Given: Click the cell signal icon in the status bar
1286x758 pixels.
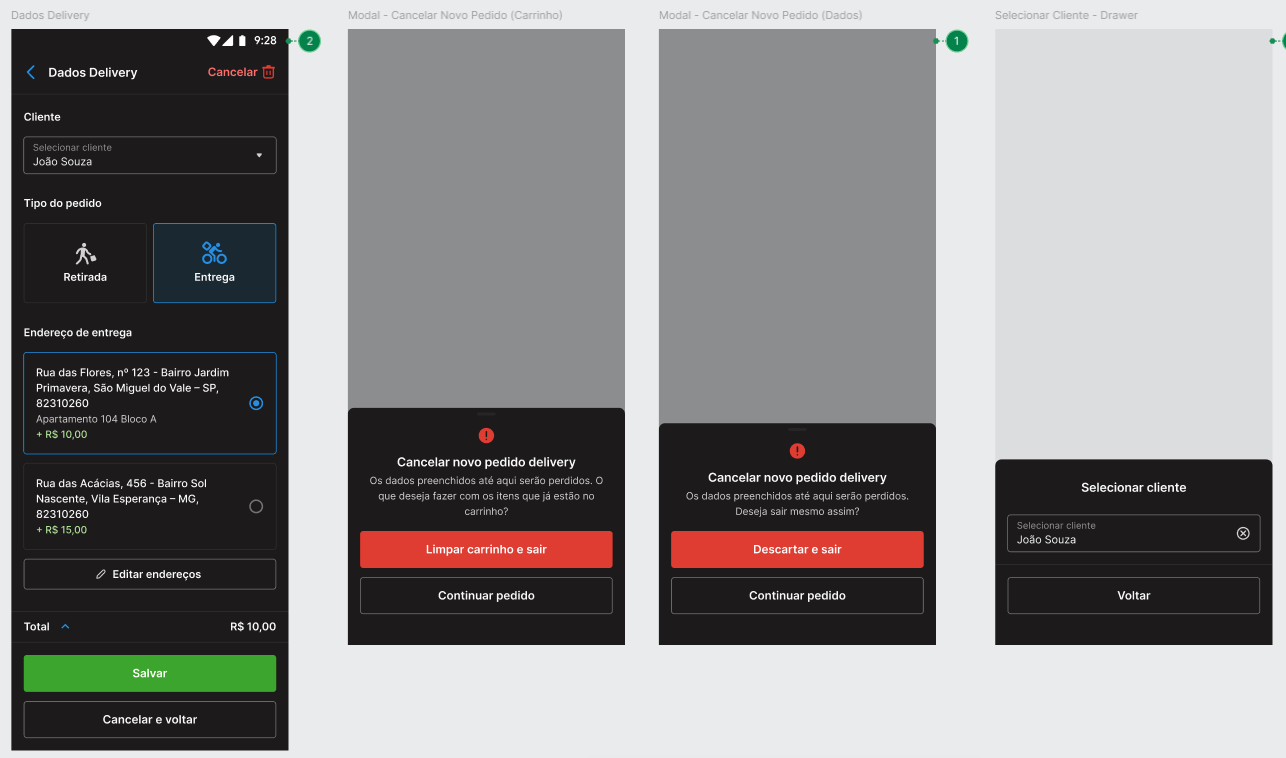Looking at the screenshot, I should (x=228, y=41).
